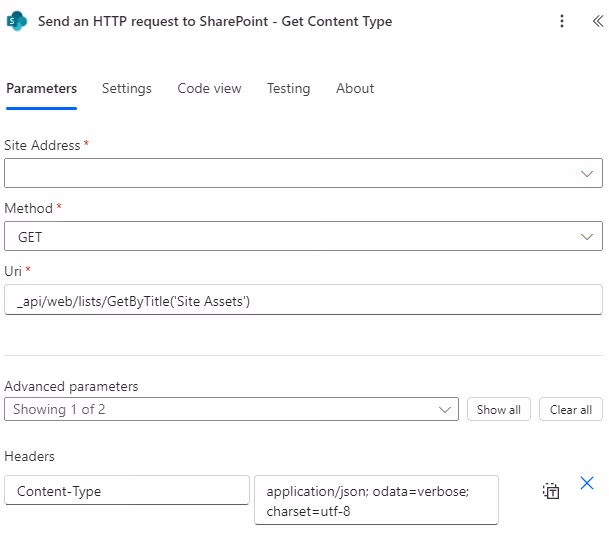Switch to the Settings tab
The width and height of the screenshot is (609, 533).
point(127,89)
